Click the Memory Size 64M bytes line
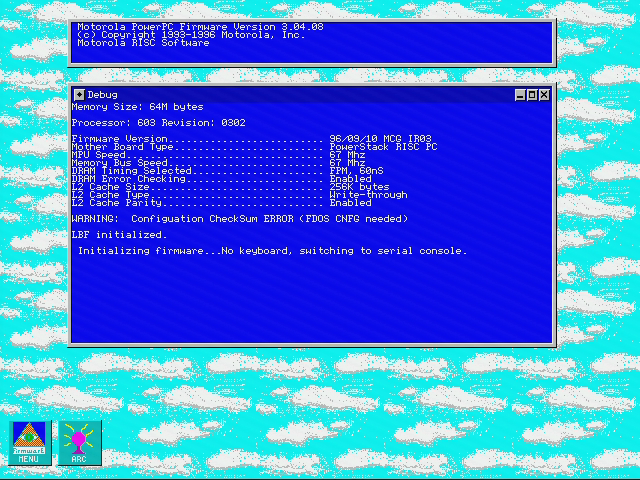Screen dimensions: 640x480 click(x=138, y=107)
